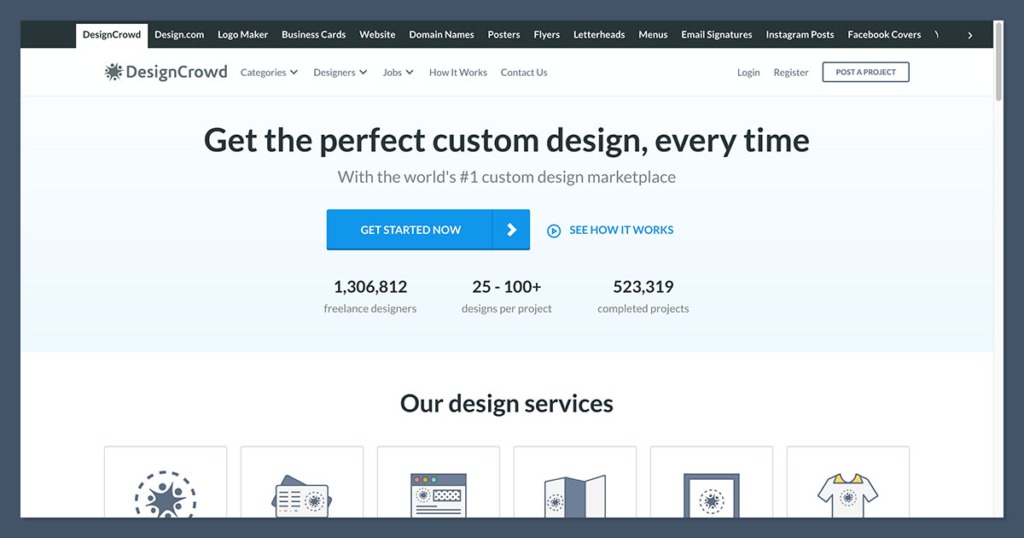Expand the Categories dropdown menu
Screen dimensions: 1024x538
pos(269,72)
